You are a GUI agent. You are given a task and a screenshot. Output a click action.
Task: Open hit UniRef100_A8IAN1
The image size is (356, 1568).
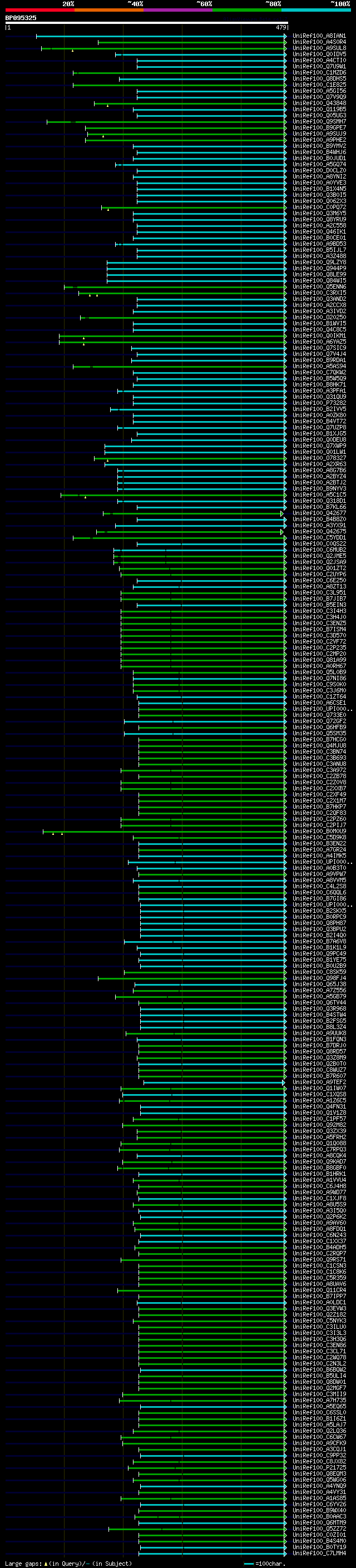[x=319, y=36]
